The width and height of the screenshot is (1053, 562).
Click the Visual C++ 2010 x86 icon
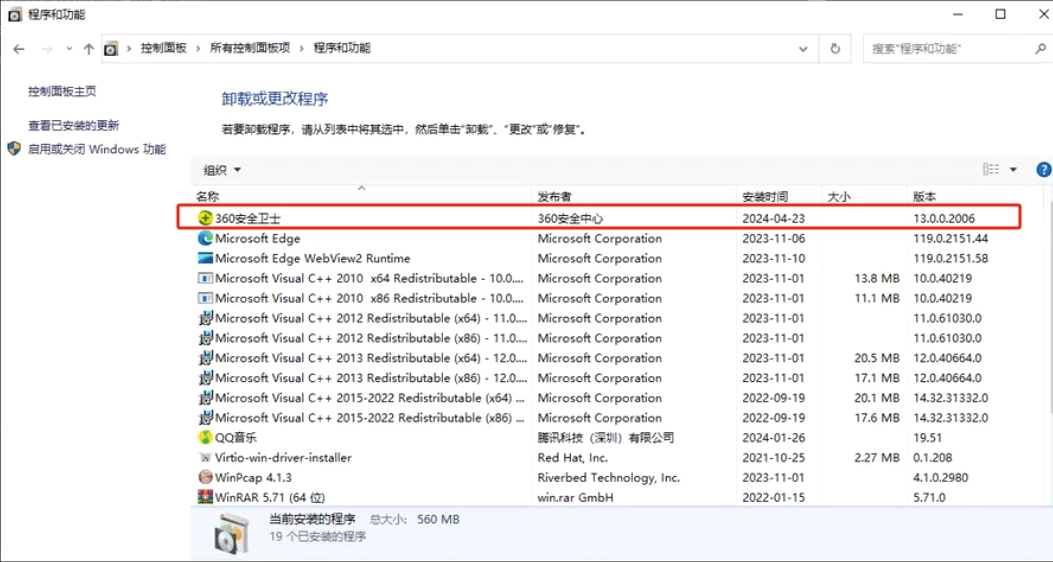click(205, 298)
